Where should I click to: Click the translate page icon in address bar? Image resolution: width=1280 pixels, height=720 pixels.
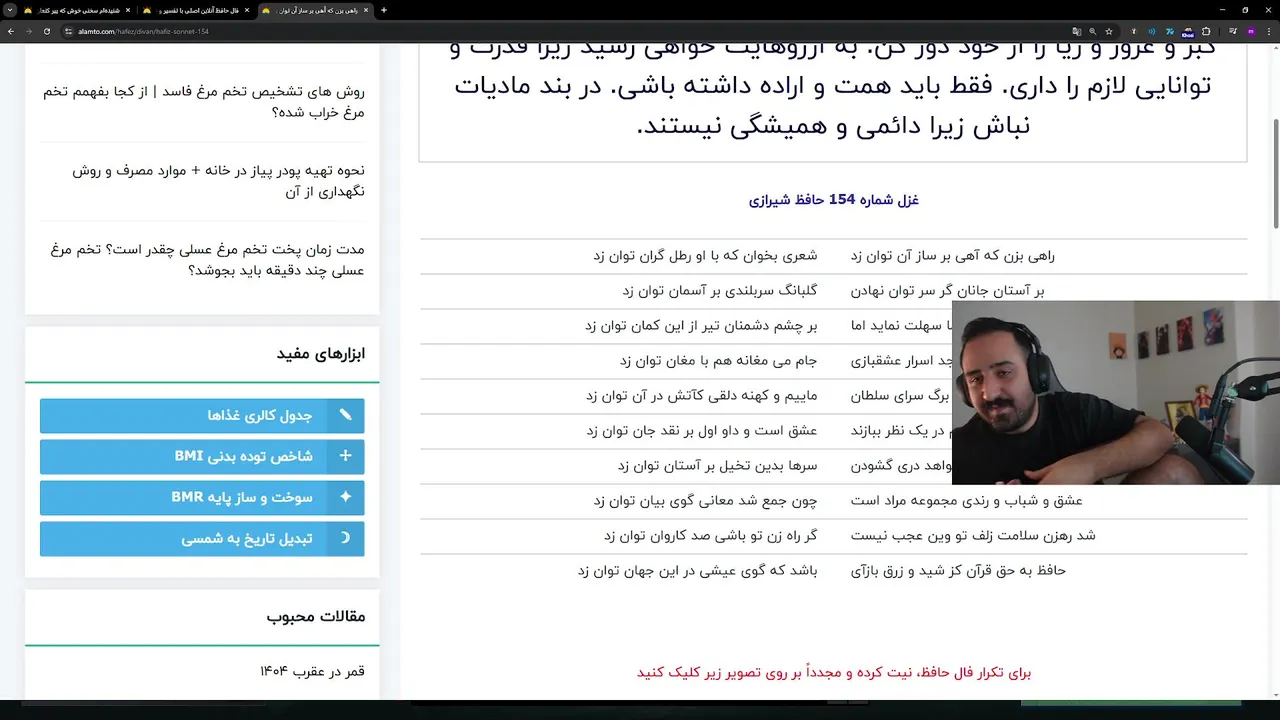point(1077,31)
